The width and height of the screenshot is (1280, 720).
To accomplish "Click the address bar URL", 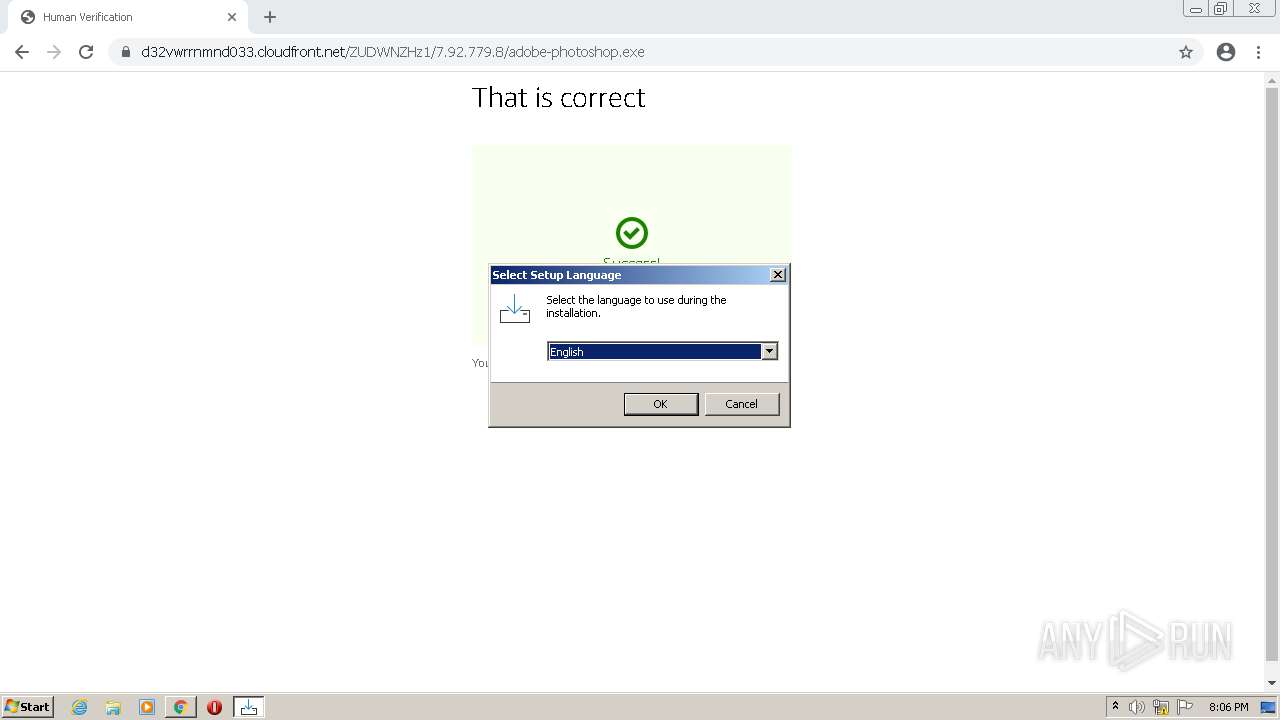I will pyautogui.click(x=393, y=52).
